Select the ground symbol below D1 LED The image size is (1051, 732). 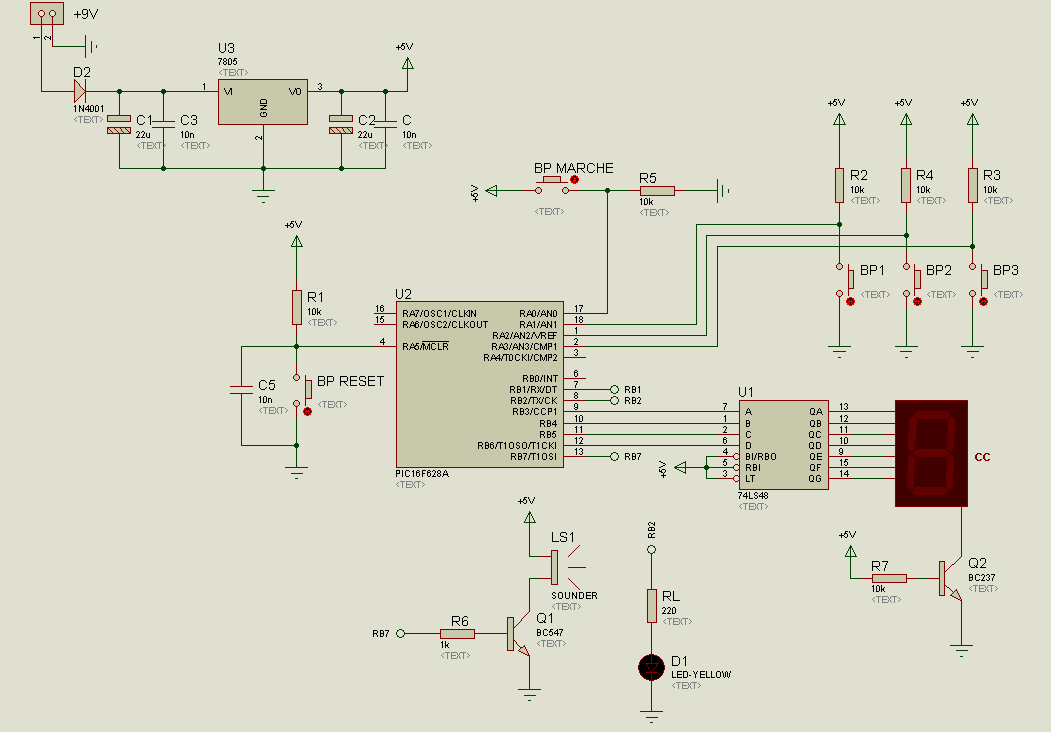[652, 717]
